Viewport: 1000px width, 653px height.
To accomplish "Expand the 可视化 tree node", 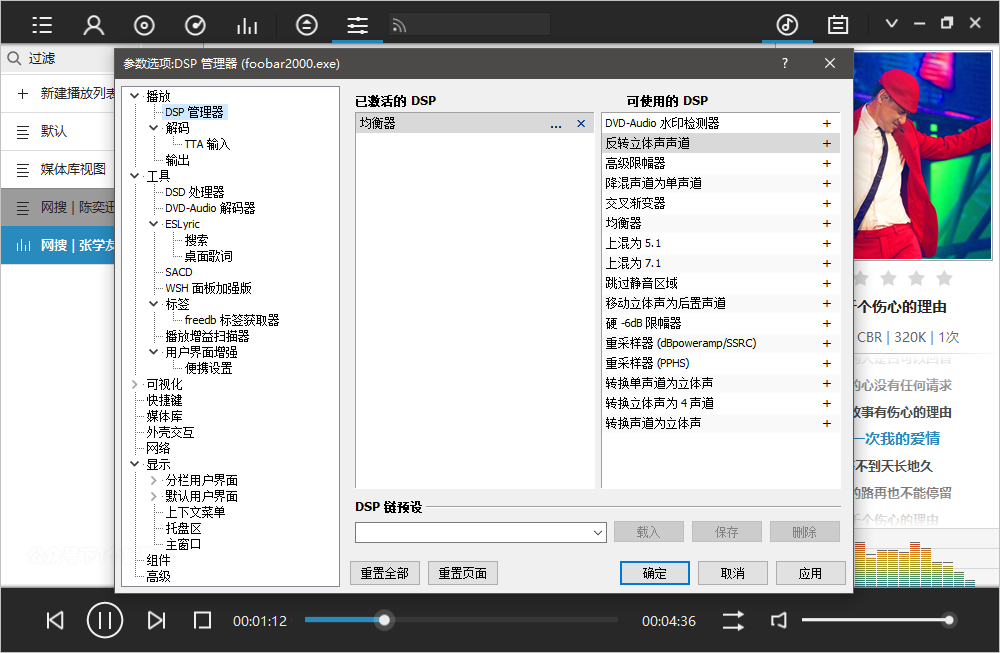I will [135, 384].
